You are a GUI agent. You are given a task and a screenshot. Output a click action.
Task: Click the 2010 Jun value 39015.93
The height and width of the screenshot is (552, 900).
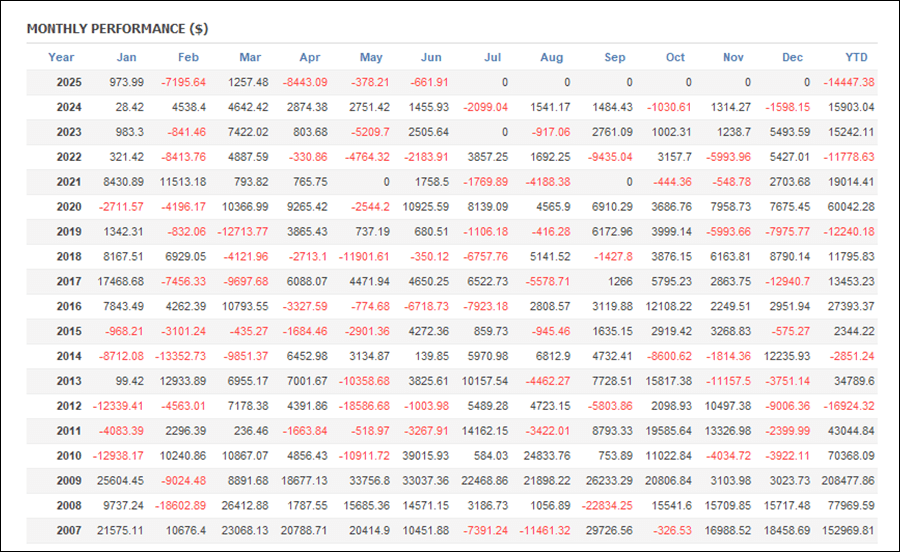tap(425, 456)
